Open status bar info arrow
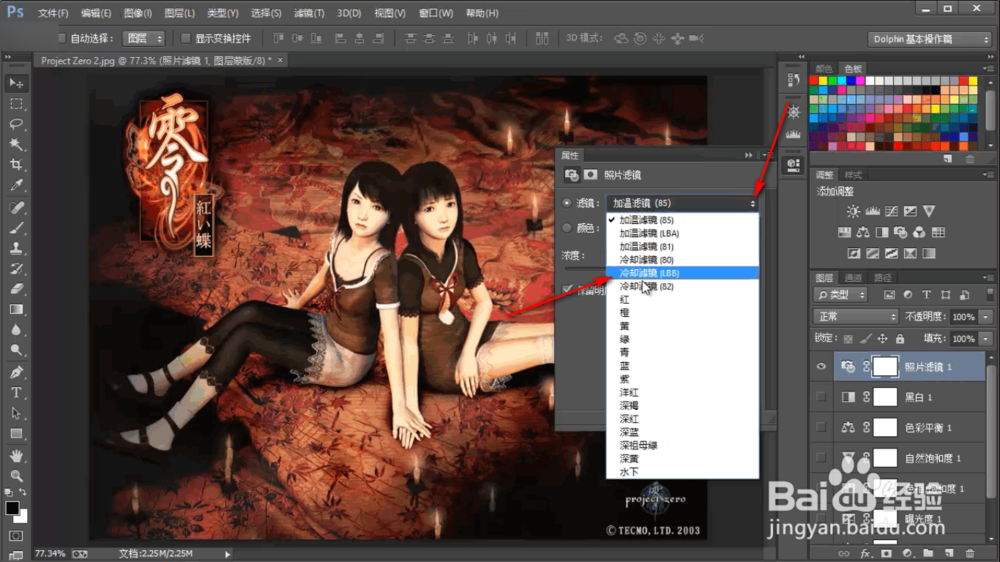 227,554
